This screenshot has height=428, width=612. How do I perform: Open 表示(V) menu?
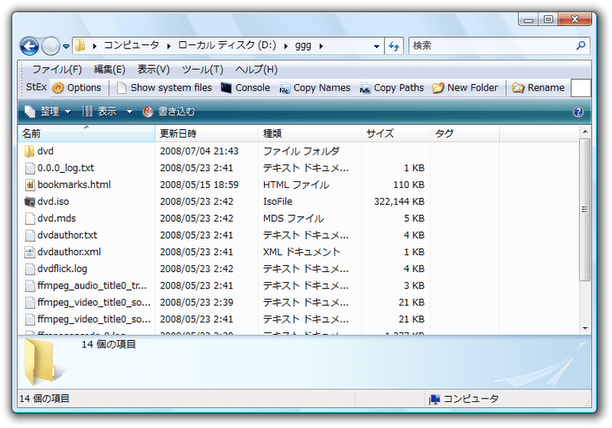[153, 69]
